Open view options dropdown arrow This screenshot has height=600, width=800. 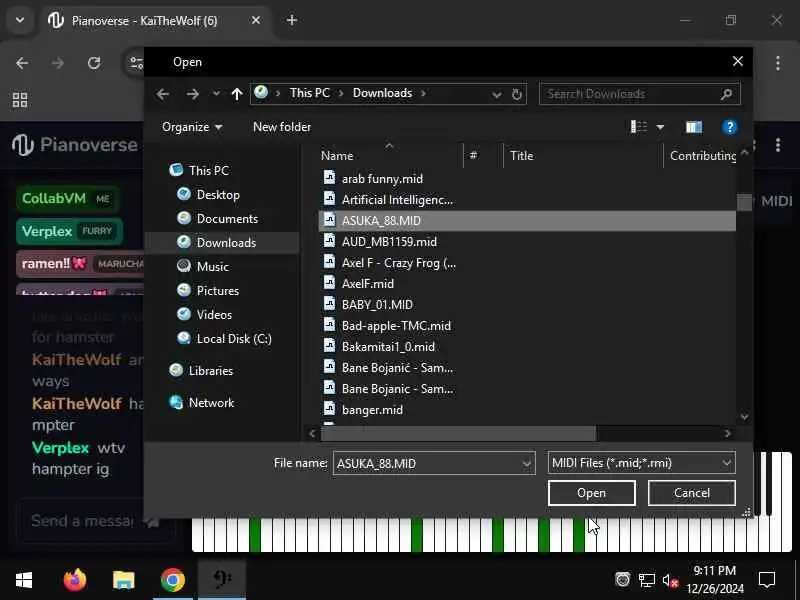[660, 127]
